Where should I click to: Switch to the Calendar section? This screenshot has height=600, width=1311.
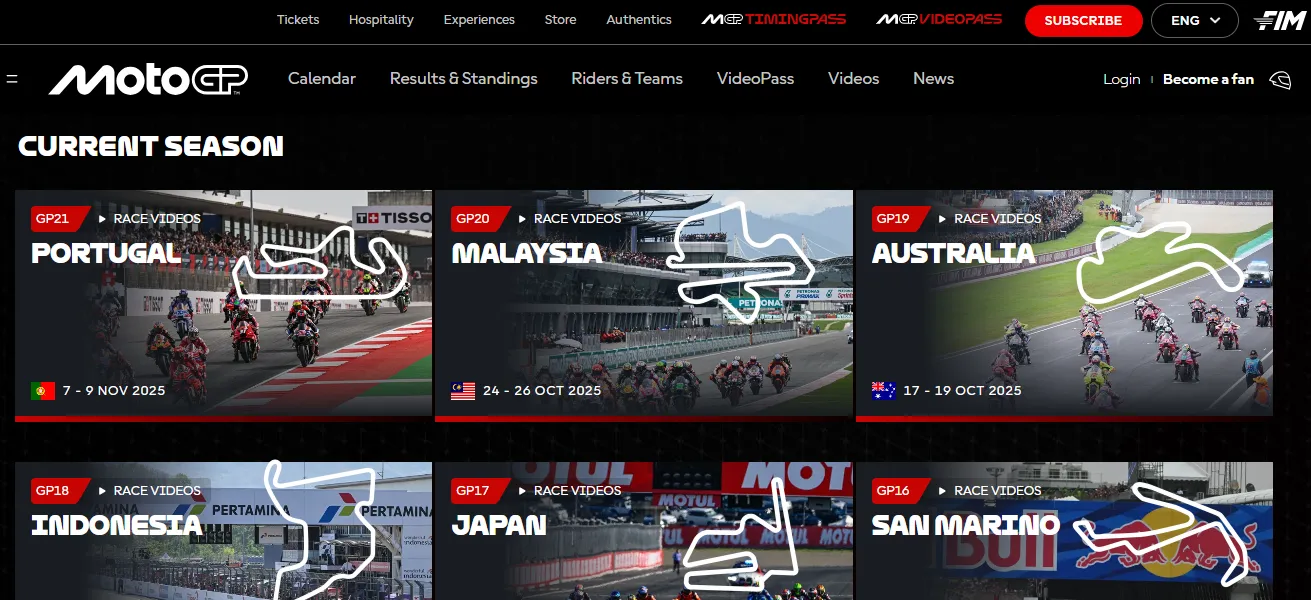[321, 78]
